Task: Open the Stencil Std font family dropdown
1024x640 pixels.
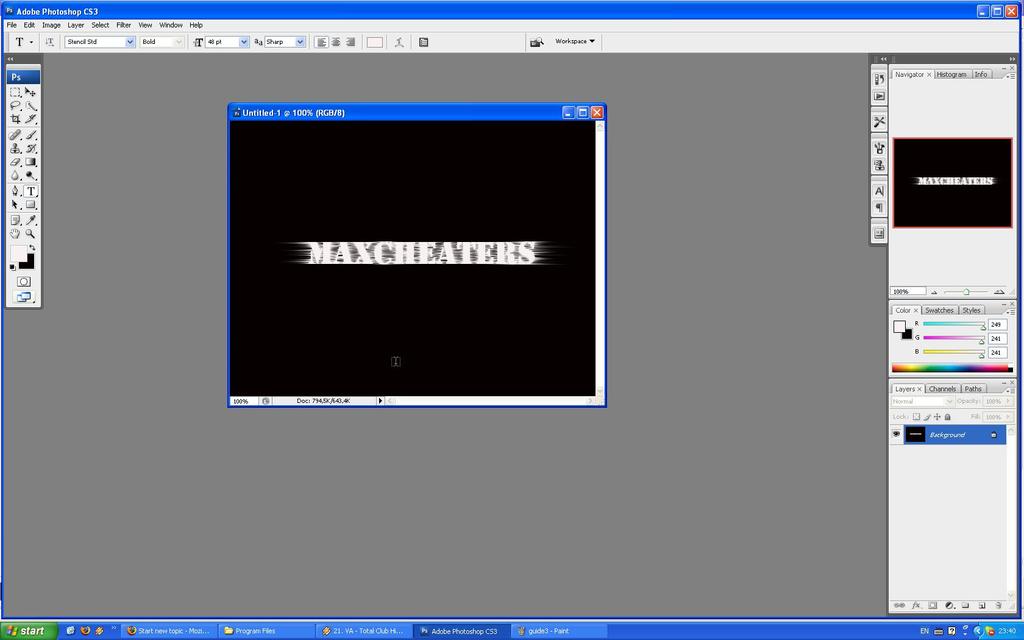Action: [x=130, y=42]
